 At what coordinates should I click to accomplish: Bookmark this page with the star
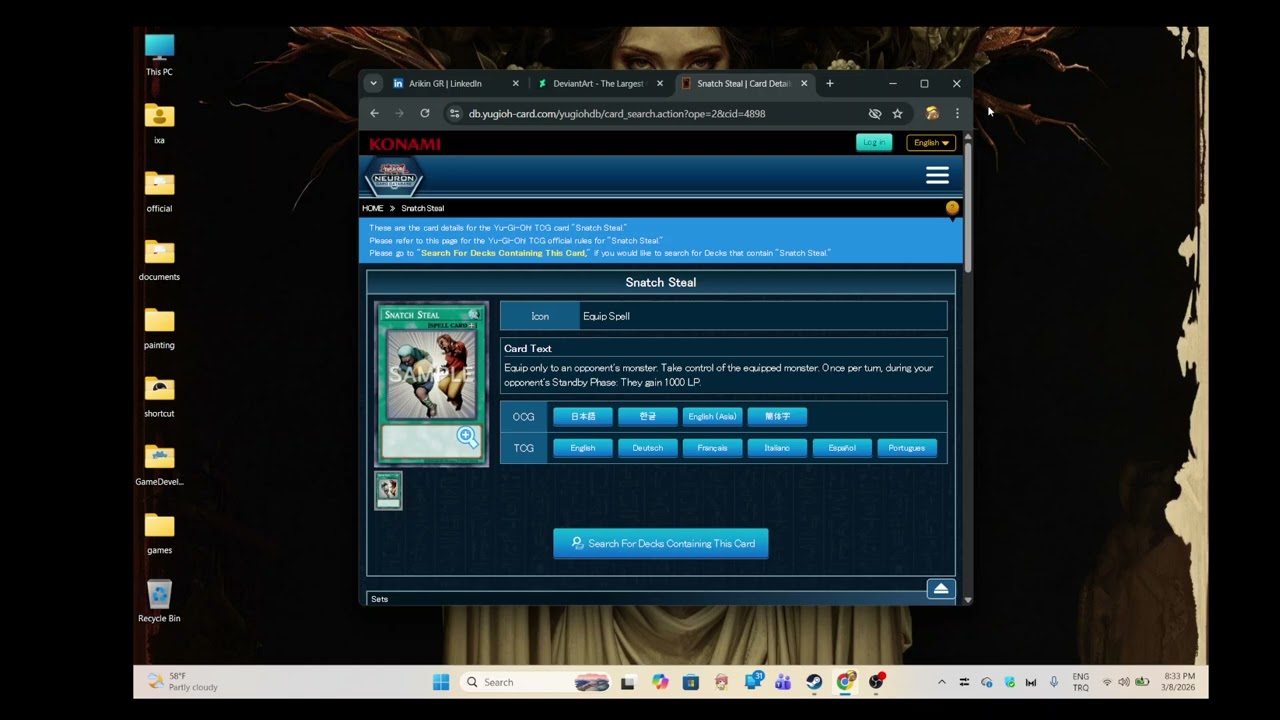point(898,114)
